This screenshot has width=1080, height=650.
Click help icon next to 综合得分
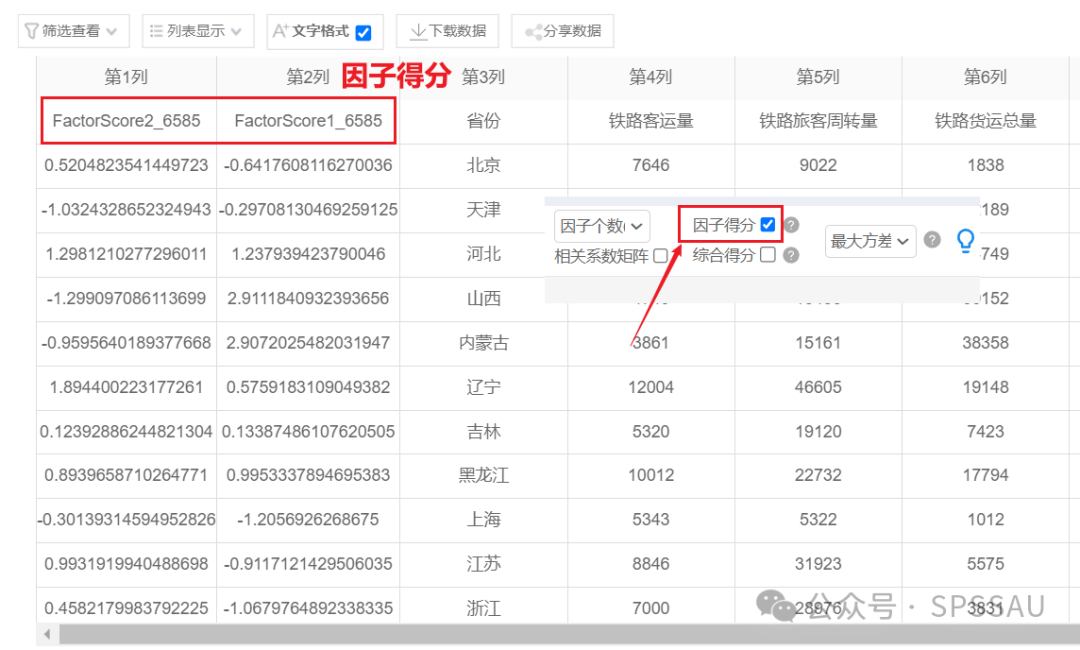[791, 255]
